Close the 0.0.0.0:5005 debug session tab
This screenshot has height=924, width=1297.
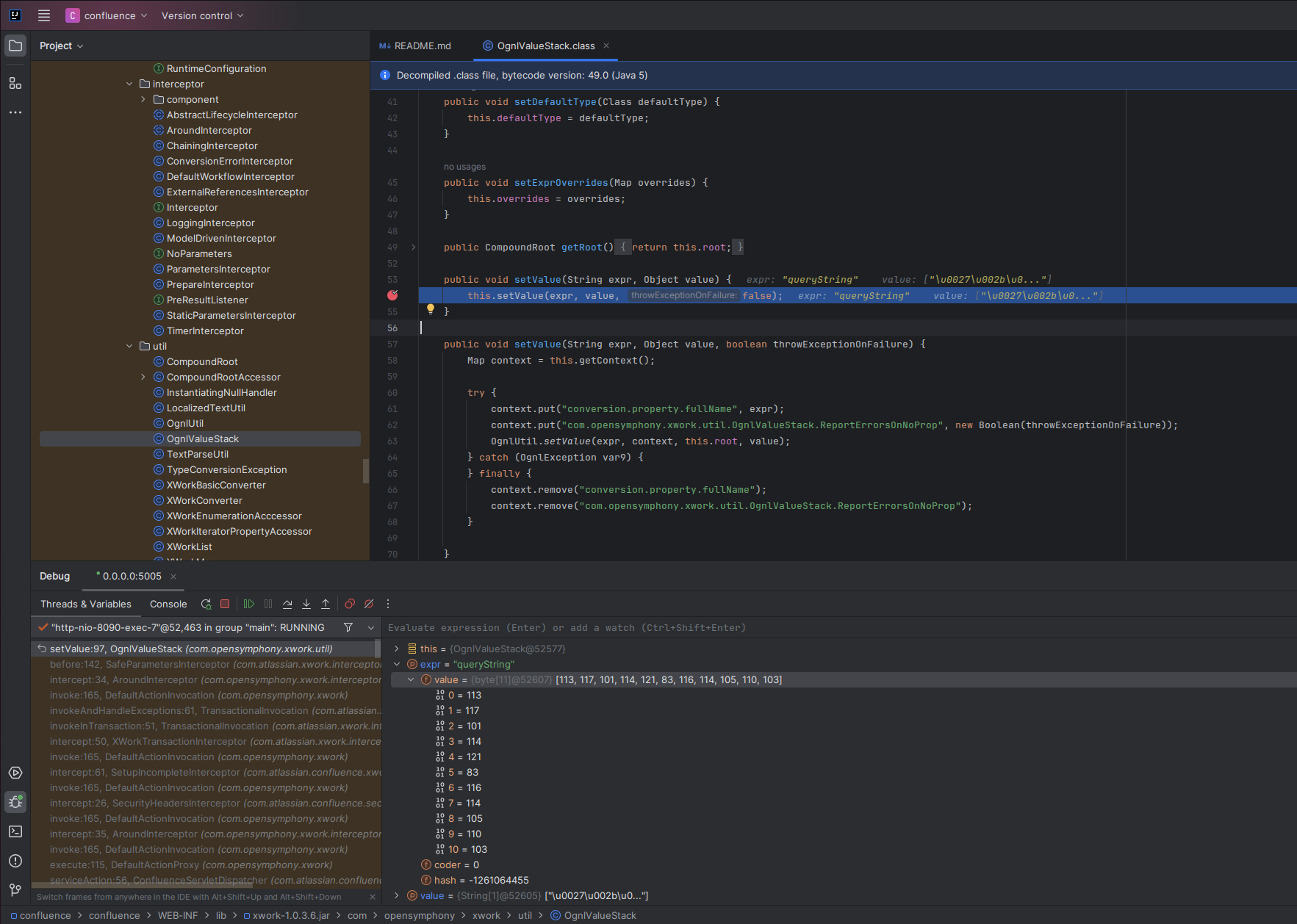pos(173,577)
